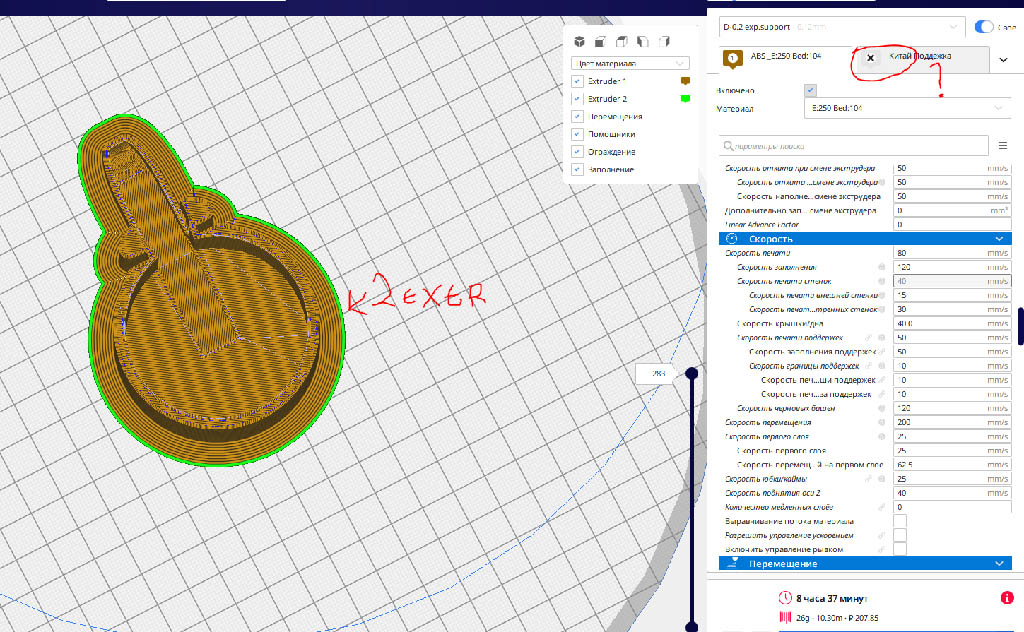
Task: Edit Скорость печати внешней стенки value
Action: [x=952, y=295]
